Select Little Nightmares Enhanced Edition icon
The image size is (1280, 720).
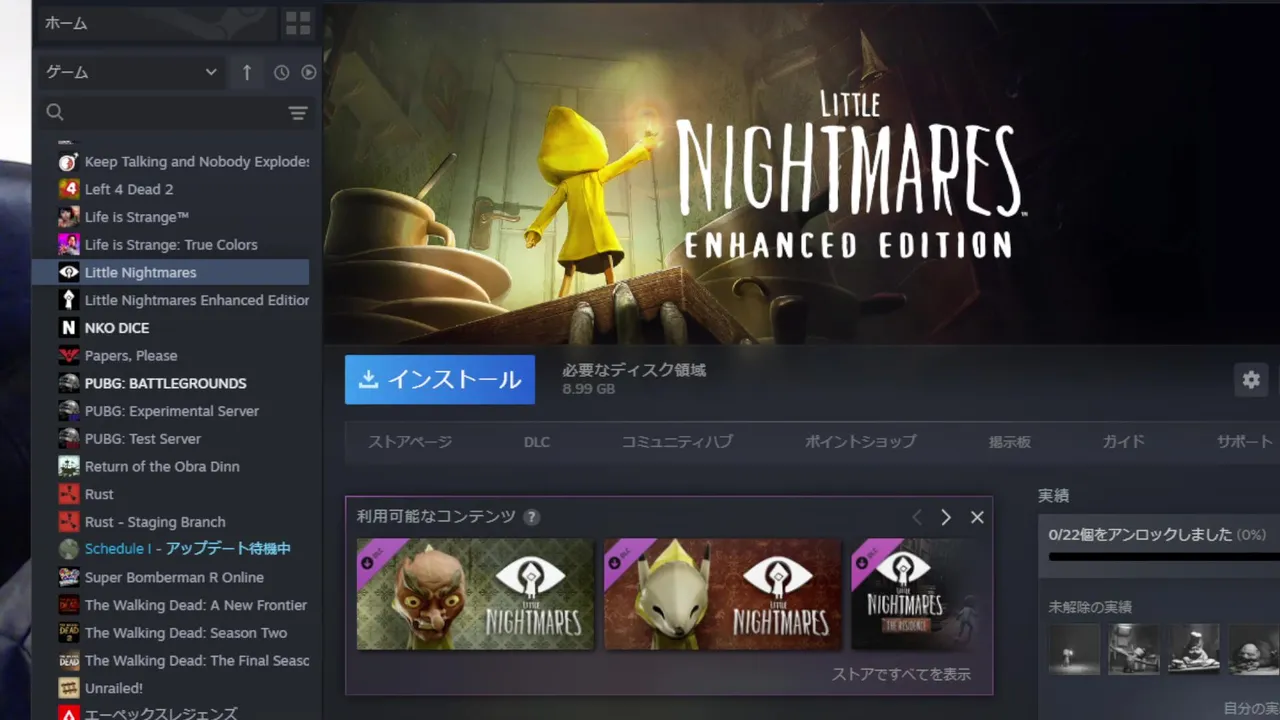68,300
